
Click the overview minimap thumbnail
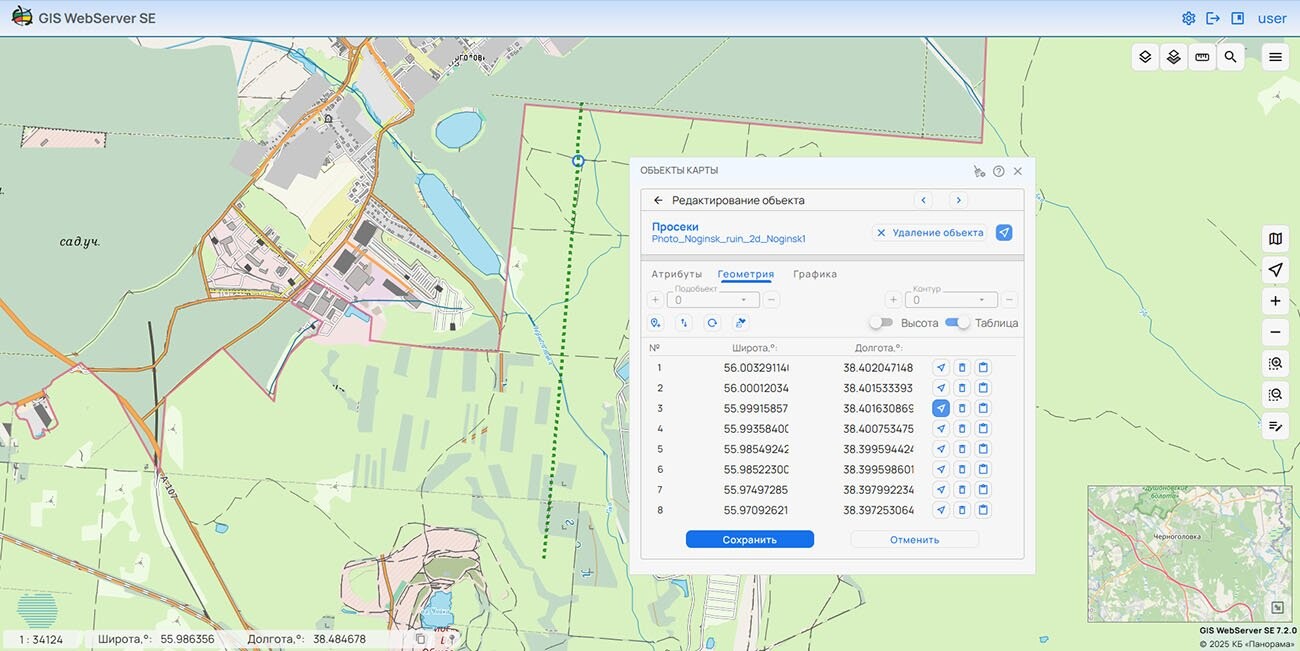point(1180,550)
